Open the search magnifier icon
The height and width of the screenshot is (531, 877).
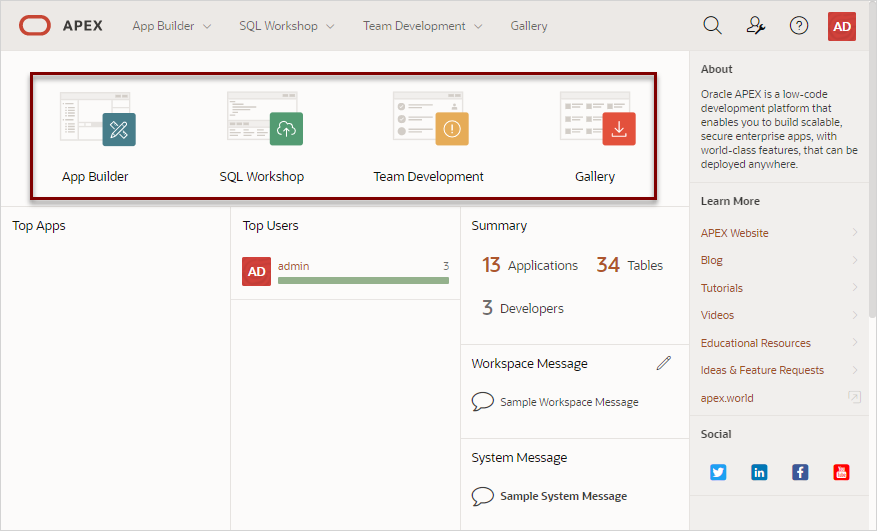pyautogui.click(x=712, y=26)
